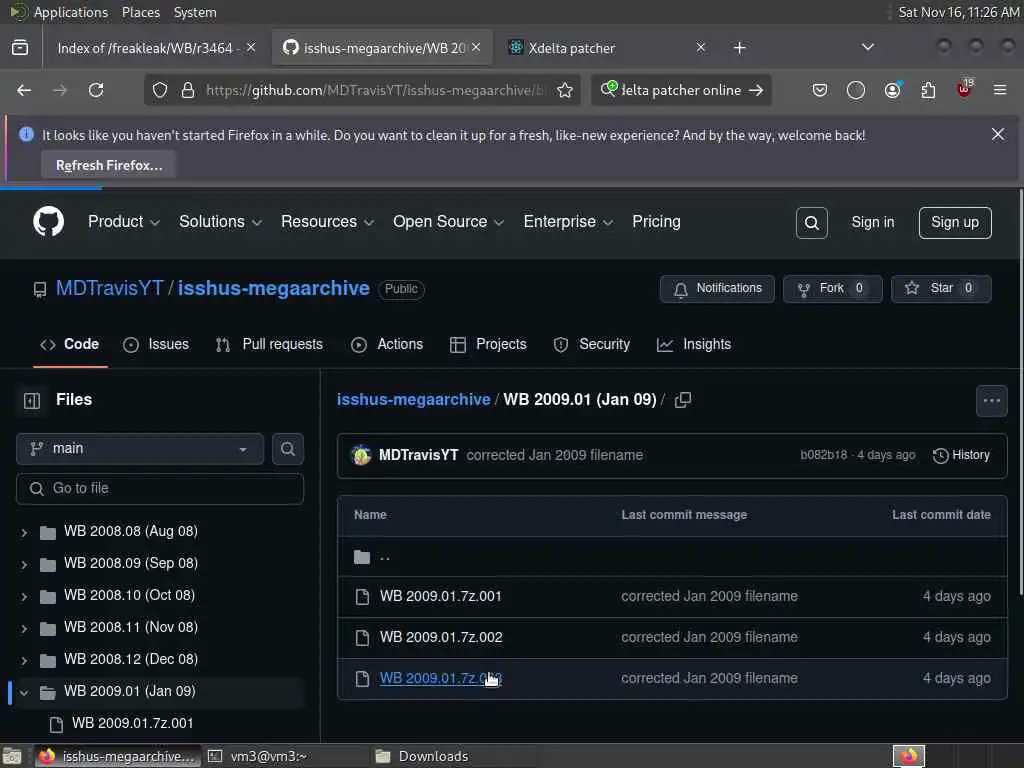Click the file search magnifier in the Files panel
The image size is (1024, 768).
pyautogui.click(x=287, y=449)
